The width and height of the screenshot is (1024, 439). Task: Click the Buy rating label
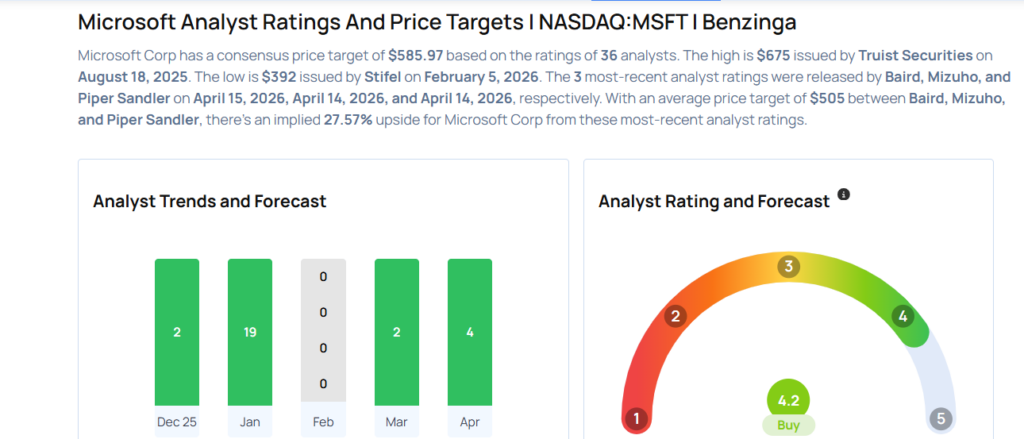click(x=788, y=425)
